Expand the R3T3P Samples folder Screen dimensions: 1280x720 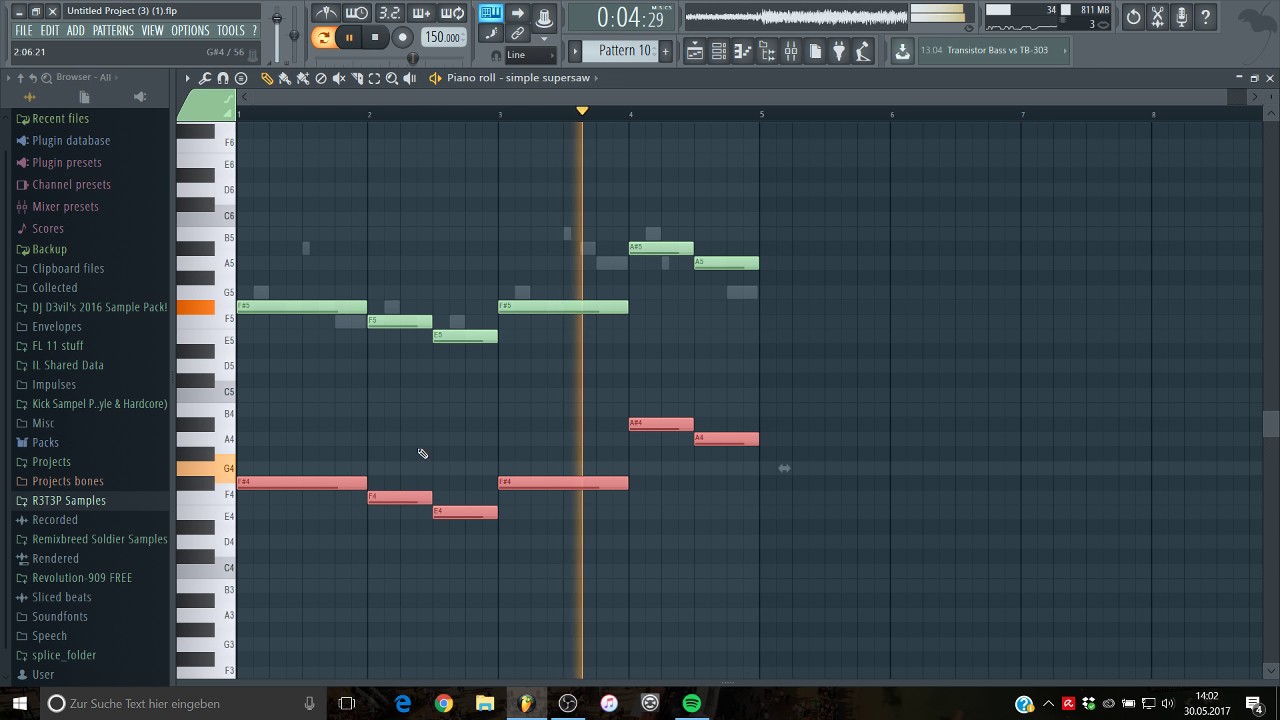pos(68,500)
